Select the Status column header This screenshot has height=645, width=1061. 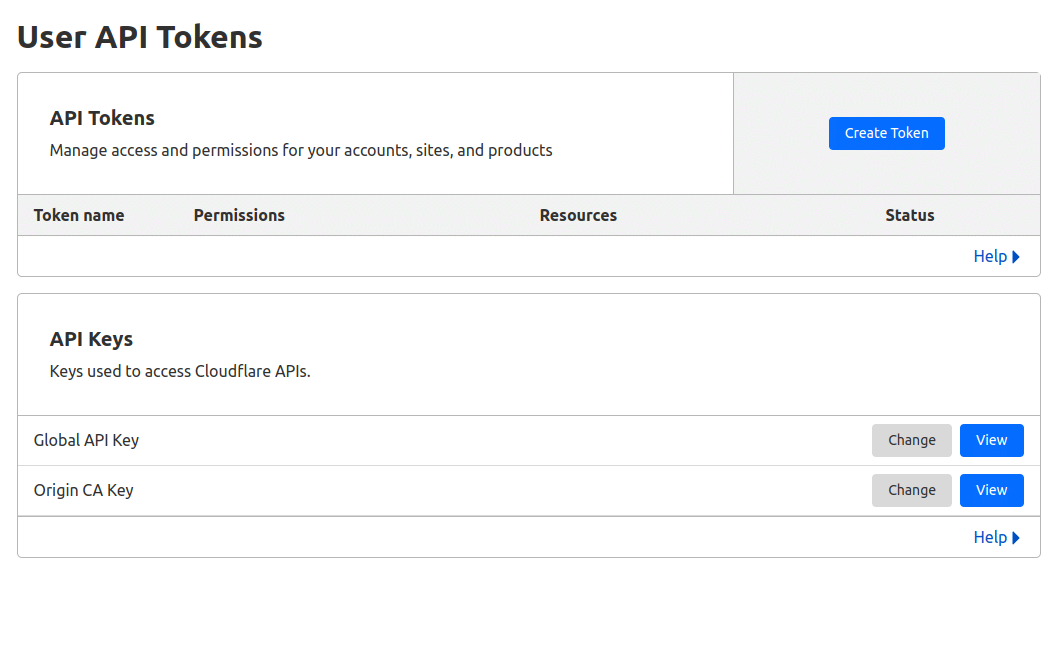(x=909, y=215)
